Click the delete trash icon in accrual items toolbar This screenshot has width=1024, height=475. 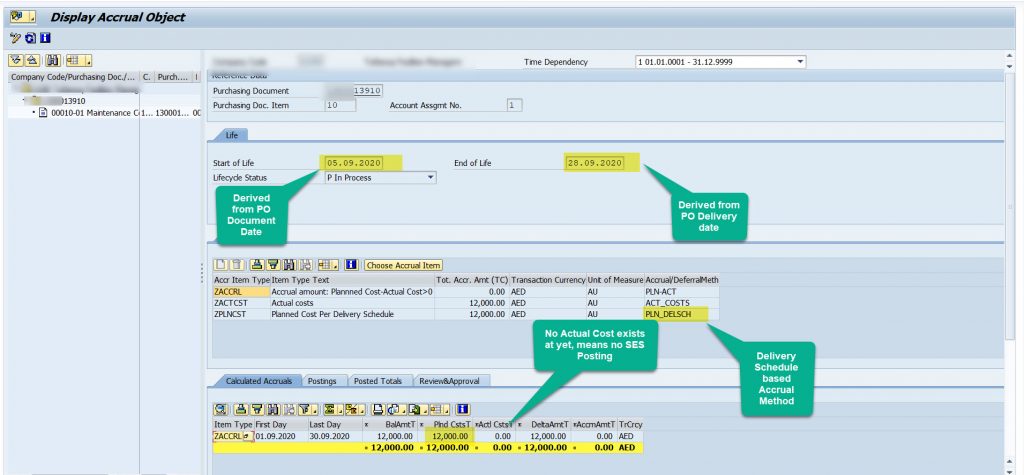click(236, 265)
